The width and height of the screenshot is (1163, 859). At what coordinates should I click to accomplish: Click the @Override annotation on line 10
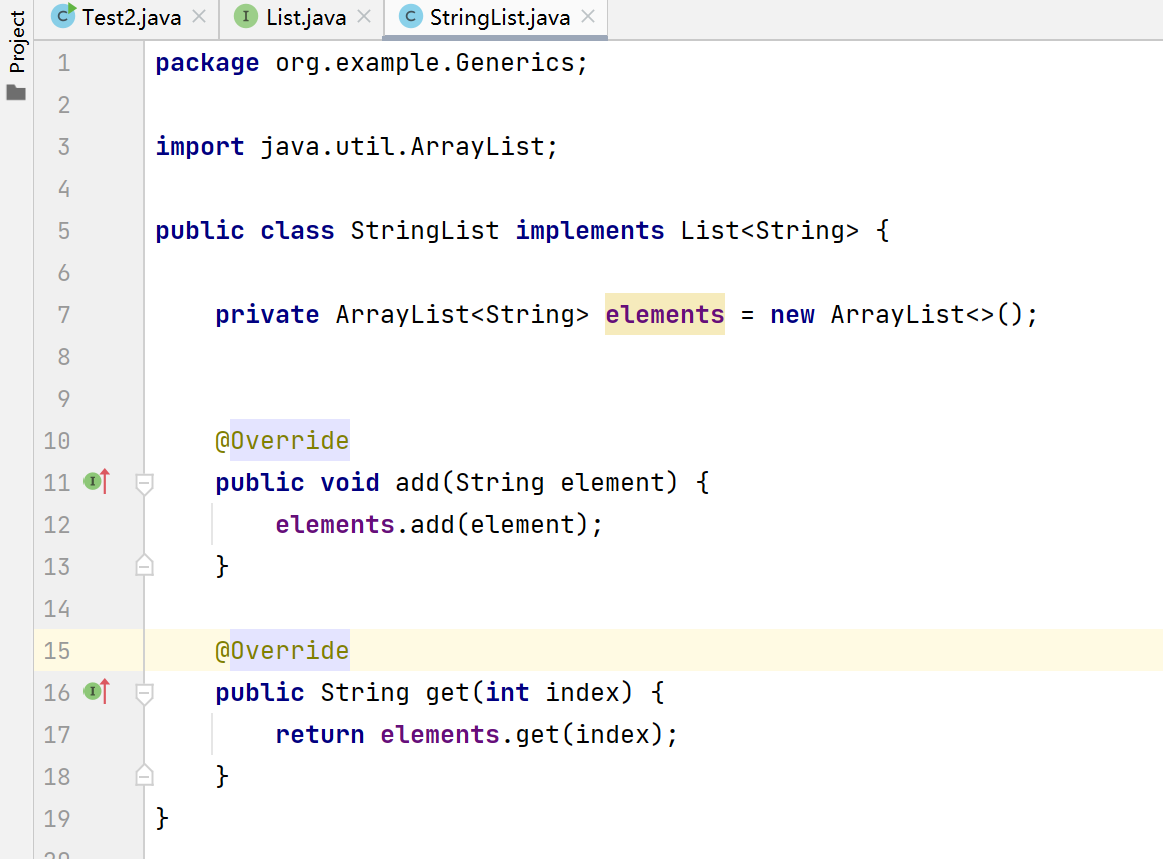pyautogui.click(x=282, y=441)
